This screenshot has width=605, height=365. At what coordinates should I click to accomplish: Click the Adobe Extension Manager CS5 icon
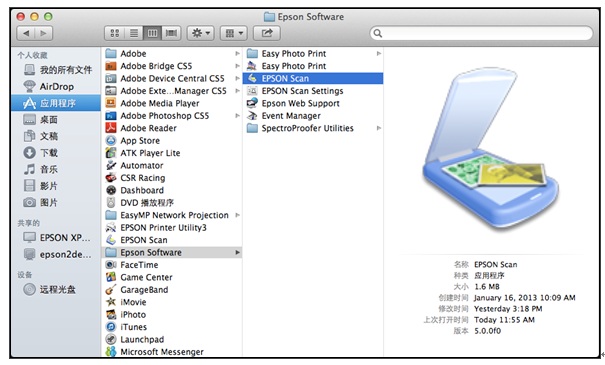tap(111, 91)
